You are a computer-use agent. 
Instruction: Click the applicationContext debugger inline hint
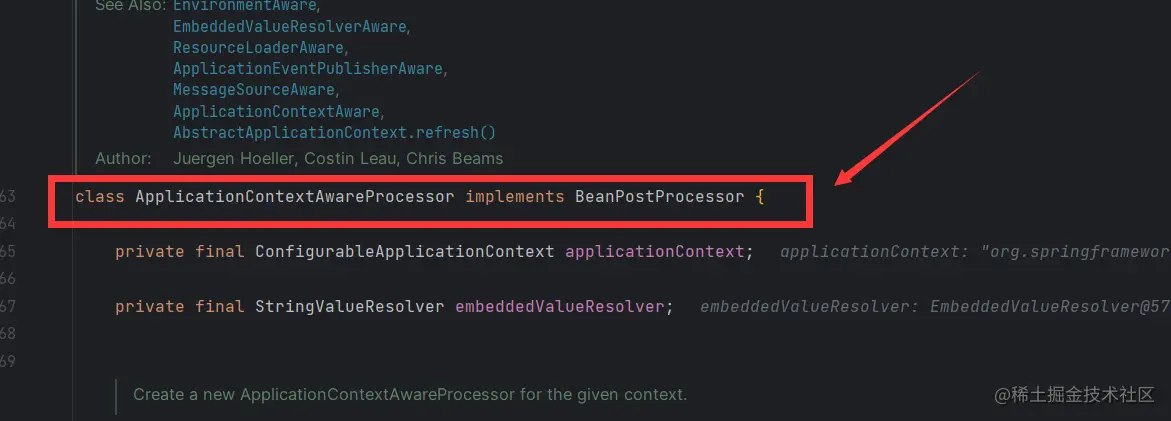click(x=975, y=252)
